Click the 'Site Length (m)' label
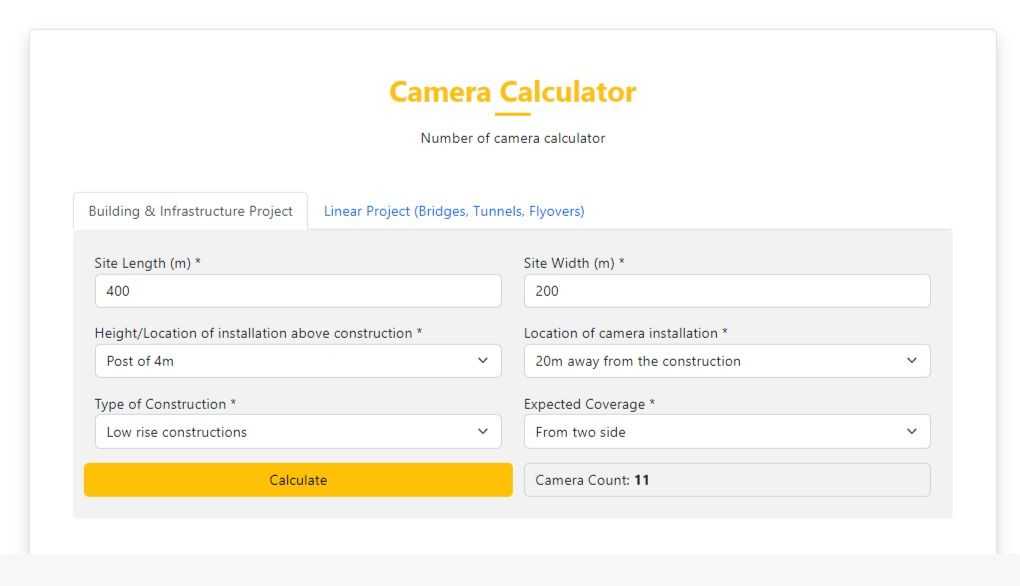Screen dimensions: 1020x586 tap(147, 263)
